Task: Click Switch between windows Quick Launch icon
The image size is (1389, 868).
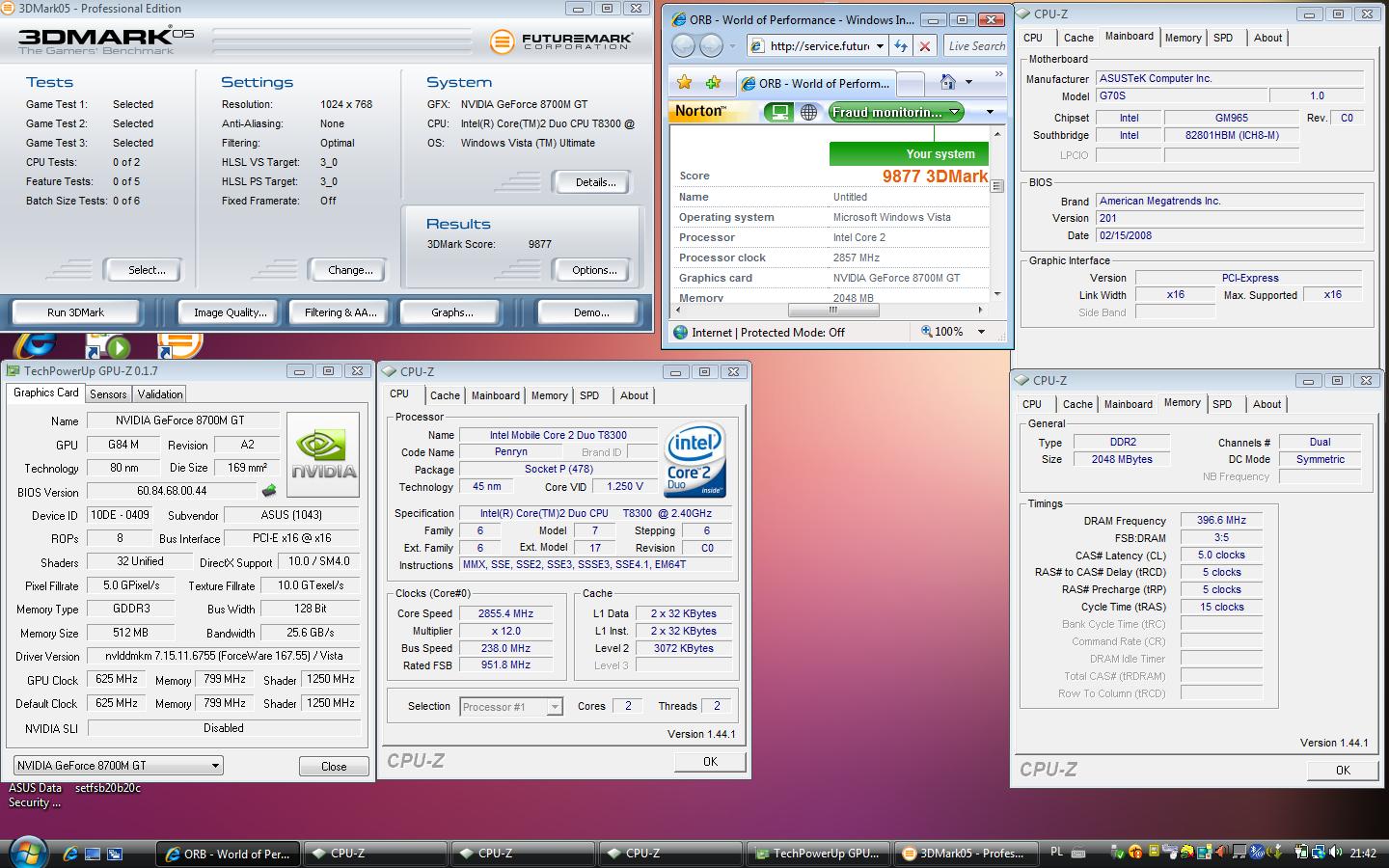Action: pyautogui.click(x=115, y=854)
